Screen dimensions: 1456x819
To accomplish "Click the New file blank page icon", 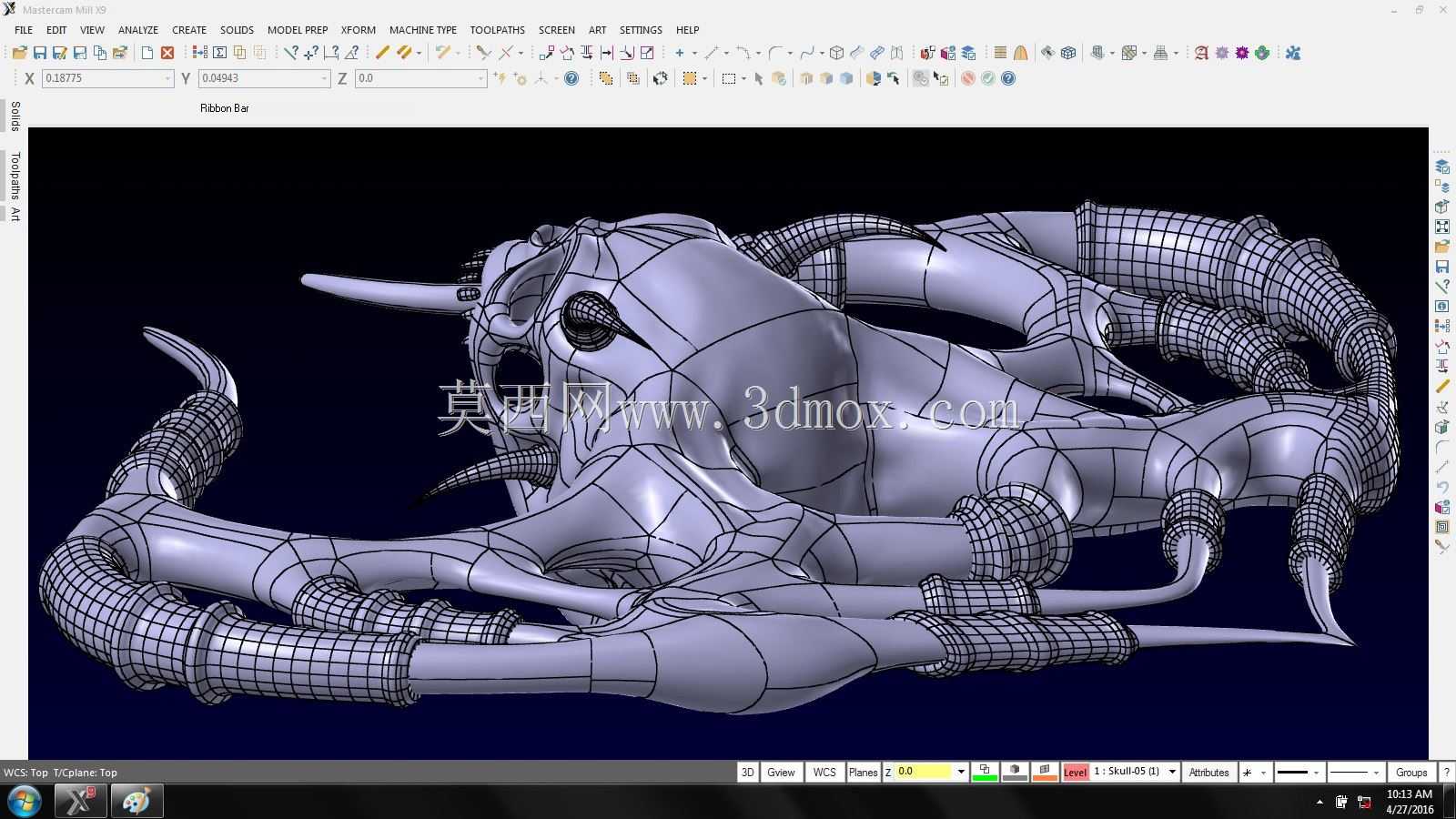I will pos(147,53).
